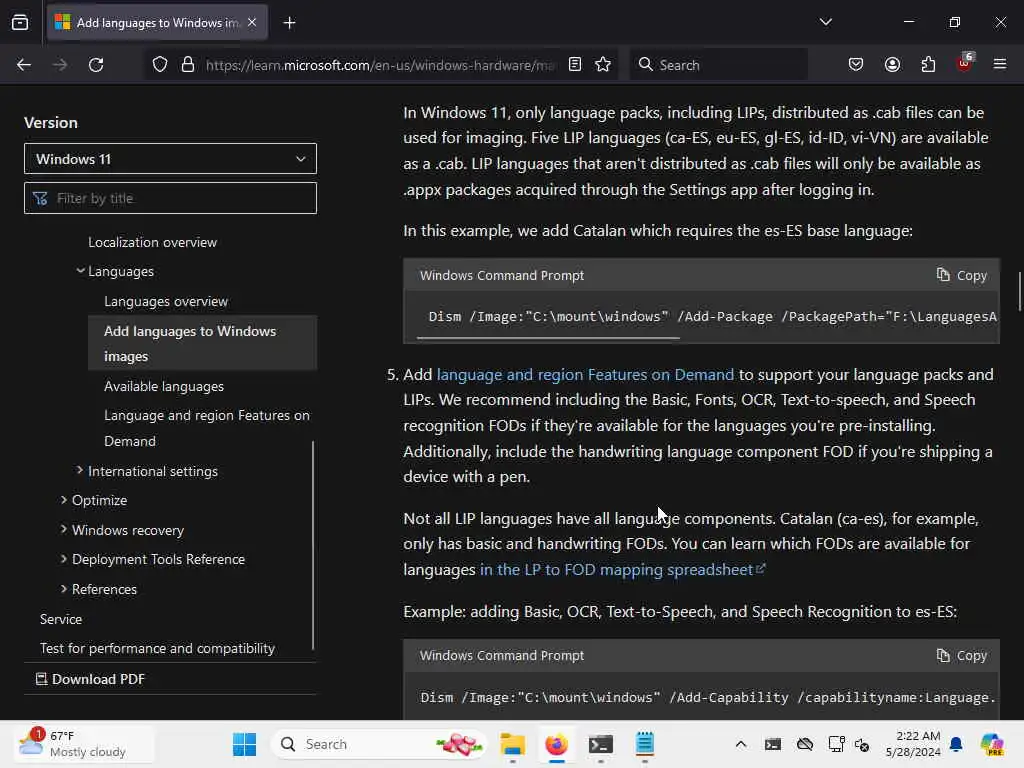Open the weather widget on taskbar

[x=84, y=744]
